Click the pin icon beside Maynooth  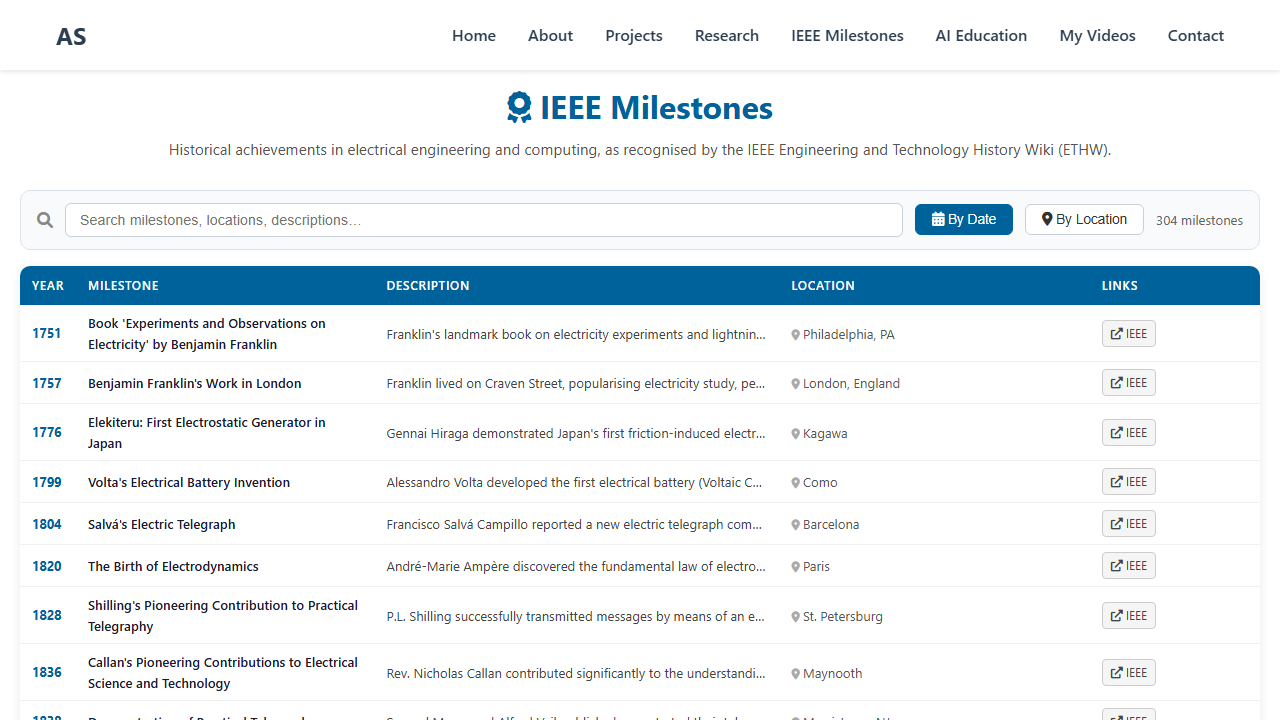pos(796,674)
